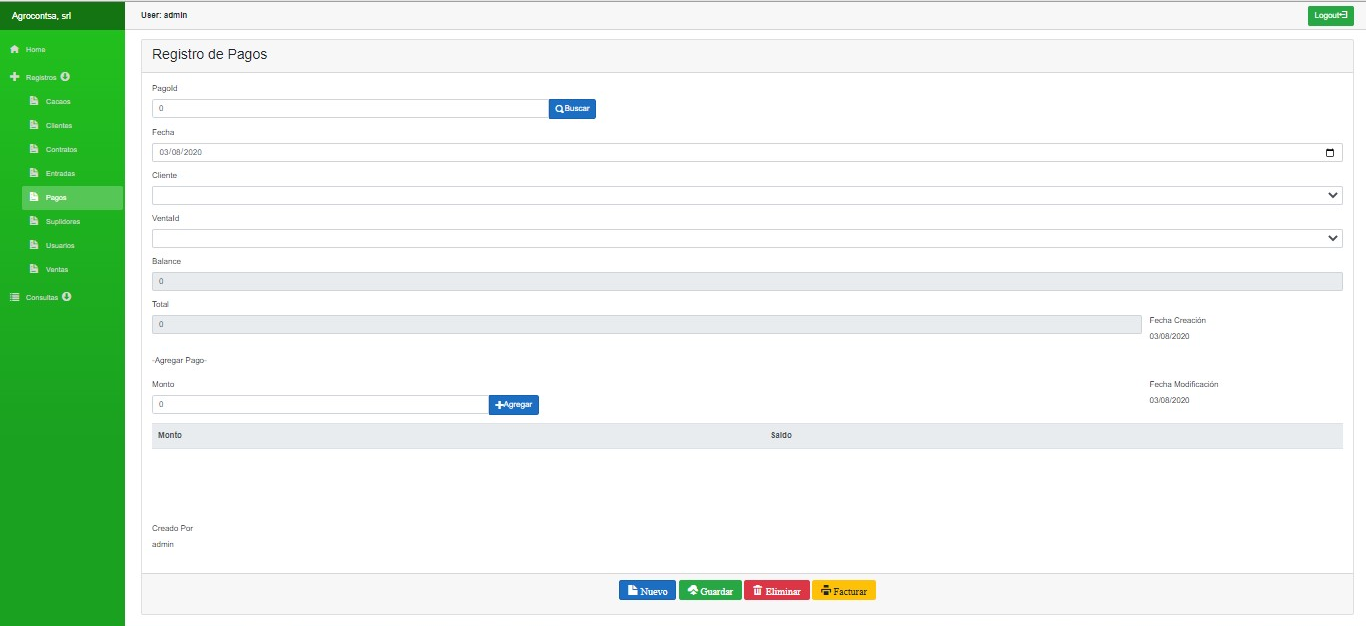Open the VentaId dropdown
Screen dimensions: 1366x626
[x=747, y=238]
